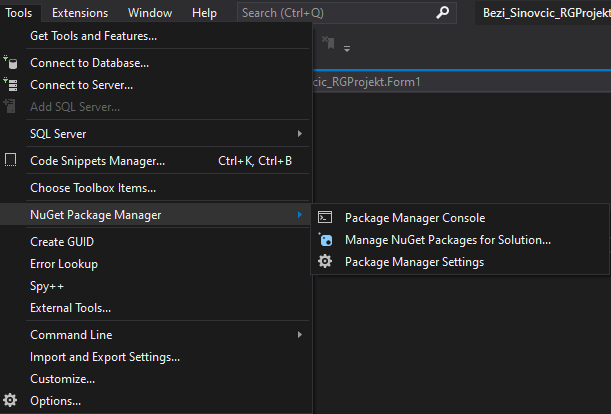Launch Spy++ from the menu

pos(156,286)
